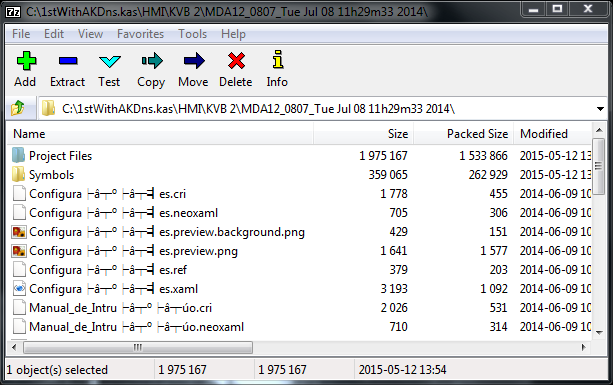Click size value 359 065
Viewport: 613px width, 385px height.
click(x=388, y=175)
